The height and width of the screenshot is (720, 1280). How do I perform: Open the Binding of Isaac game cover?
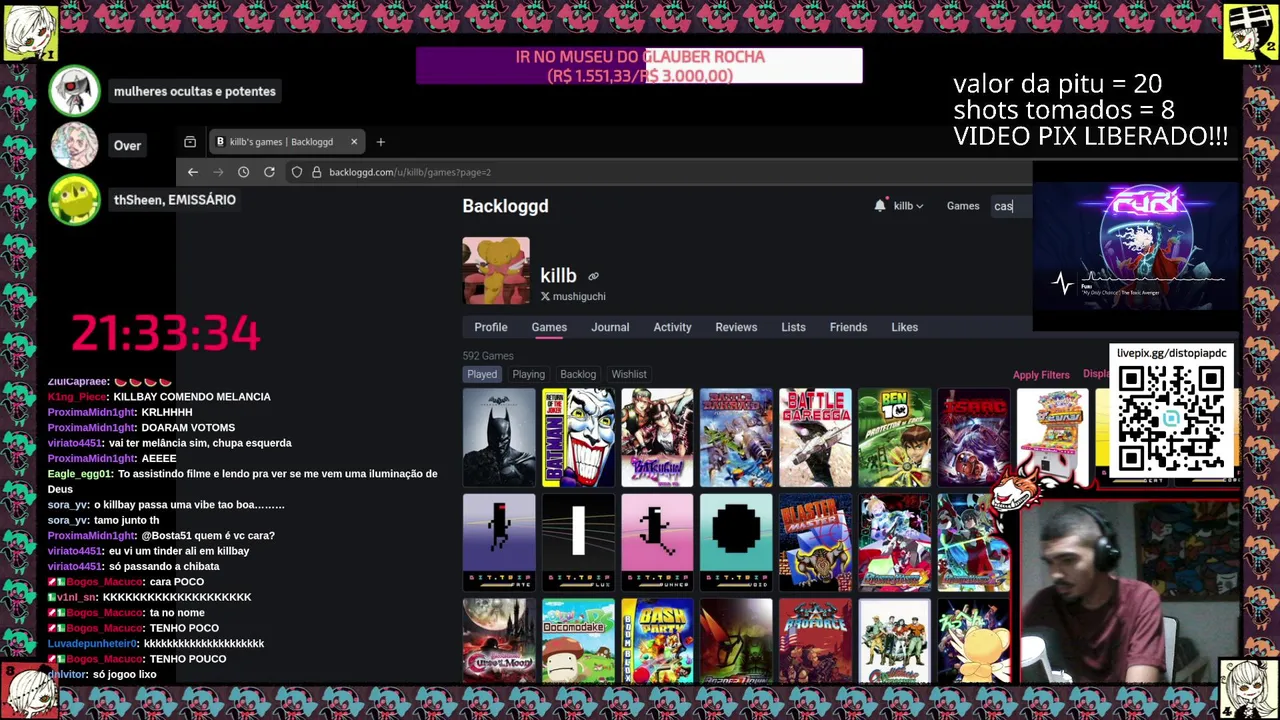(x=973, y=438)
